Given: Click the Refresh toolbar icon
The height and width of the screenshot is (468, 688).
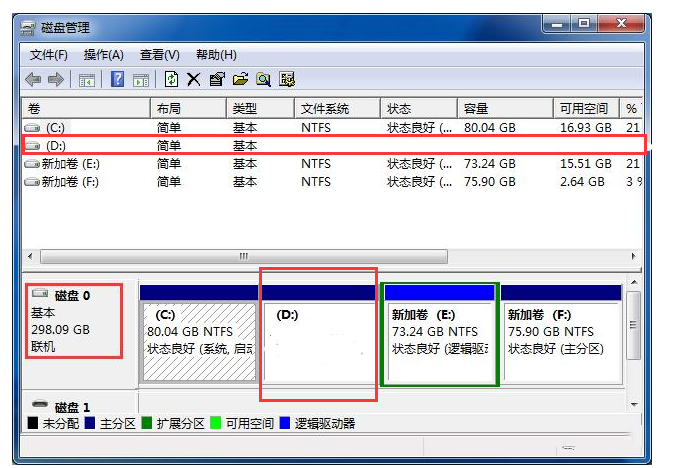Looking at the screenshot, I should coord(171,79).
